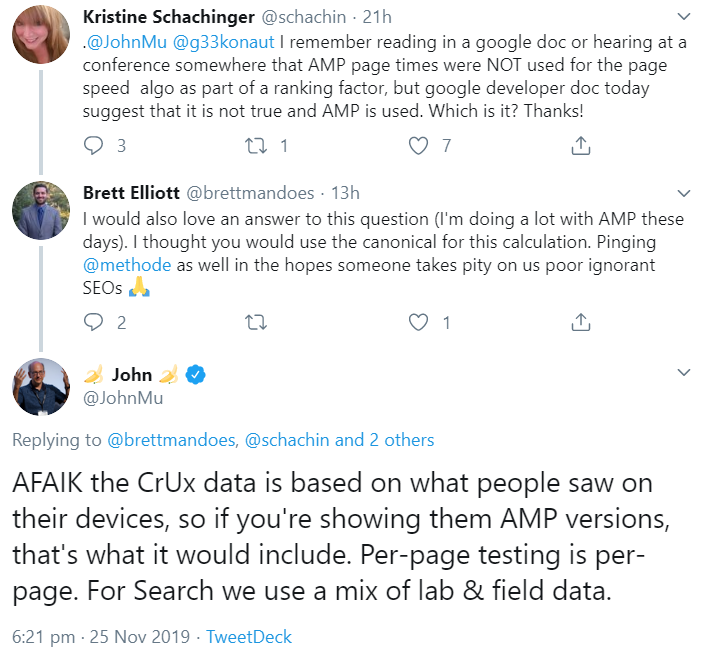
Task: Like Brett Elliott's tweet
Action: [420, 322]
